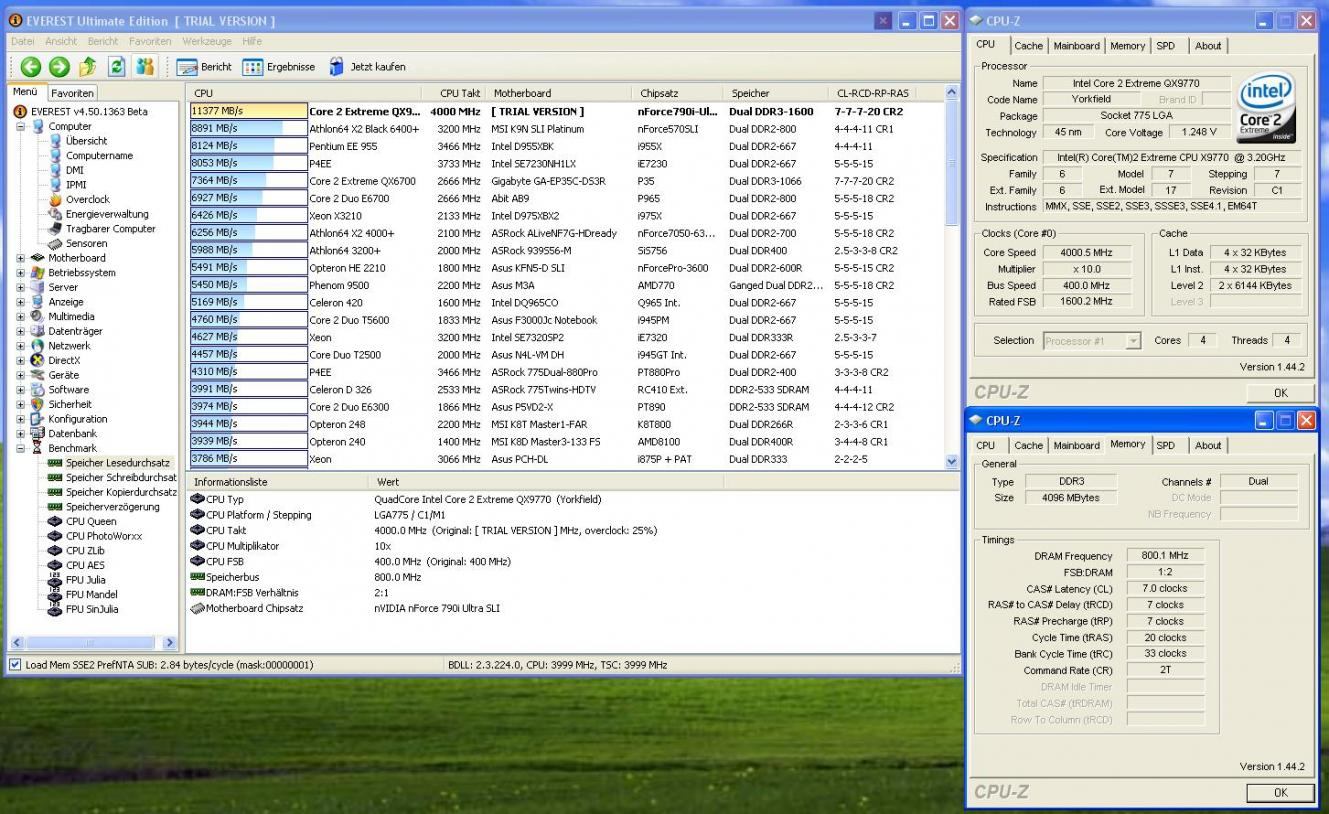1329x814 pixels.
Task: Select the Phenom 9500 result row
Action: (565, 285)
